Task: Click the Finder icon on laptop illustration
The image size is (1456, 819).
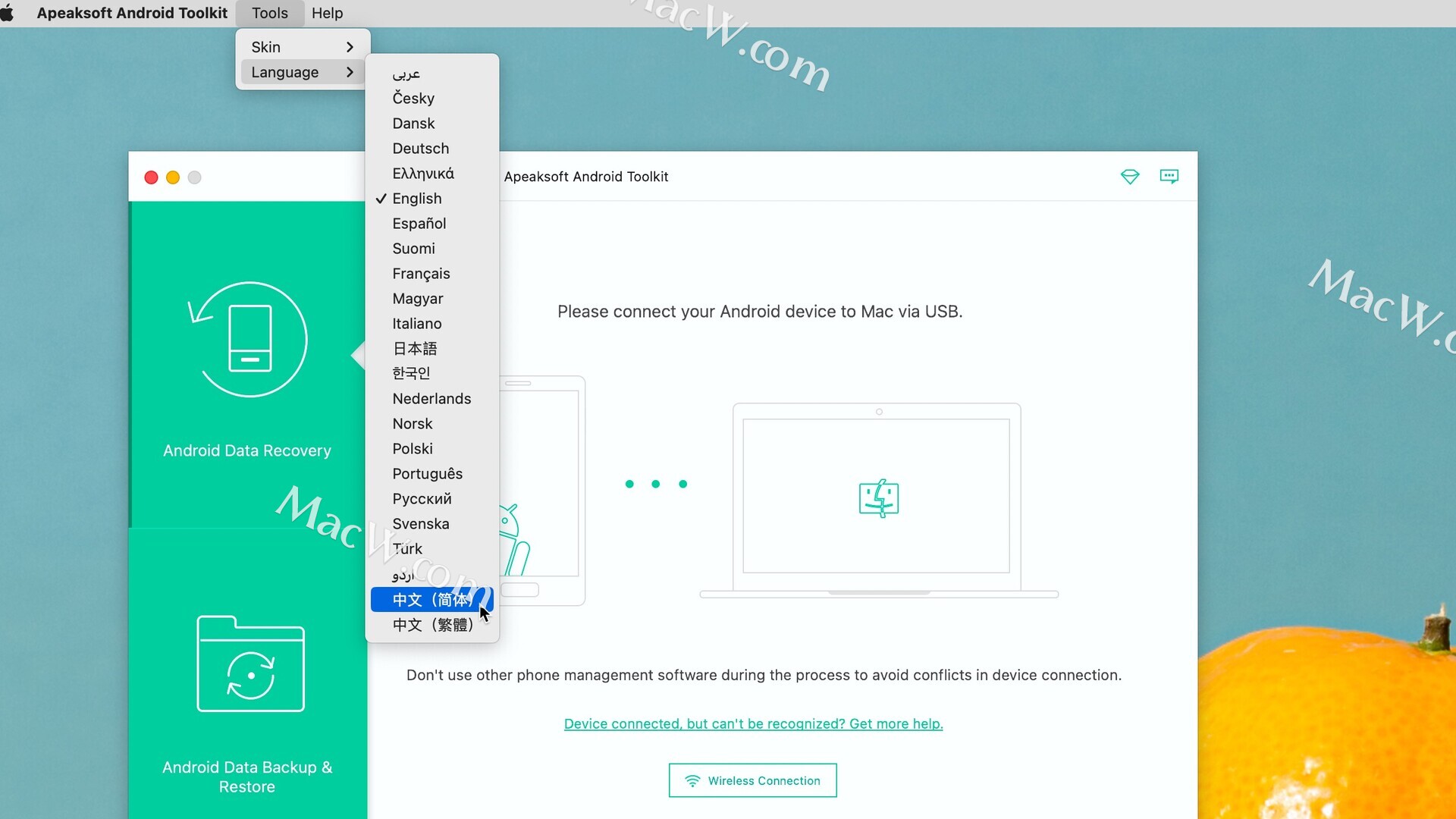Action: (x=879, y=498)
